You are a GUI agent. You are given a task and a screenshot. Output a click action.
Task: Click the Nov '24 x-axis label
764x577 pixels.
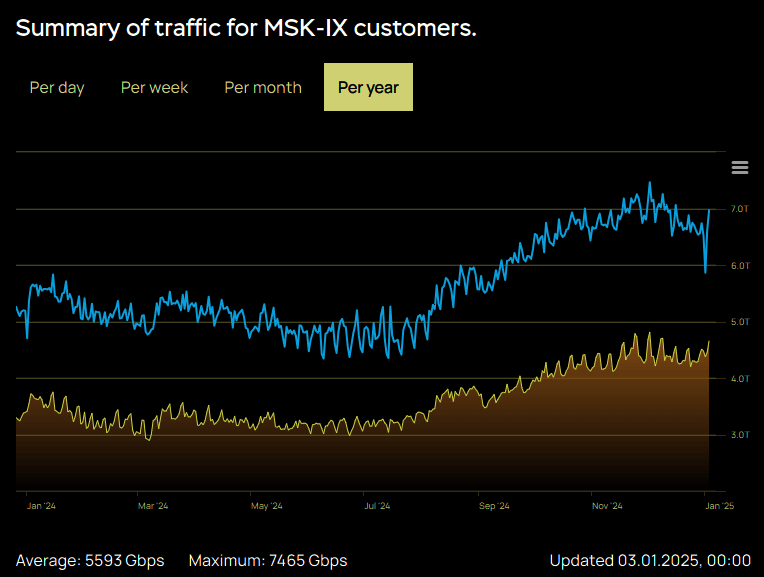pos(607,506)
